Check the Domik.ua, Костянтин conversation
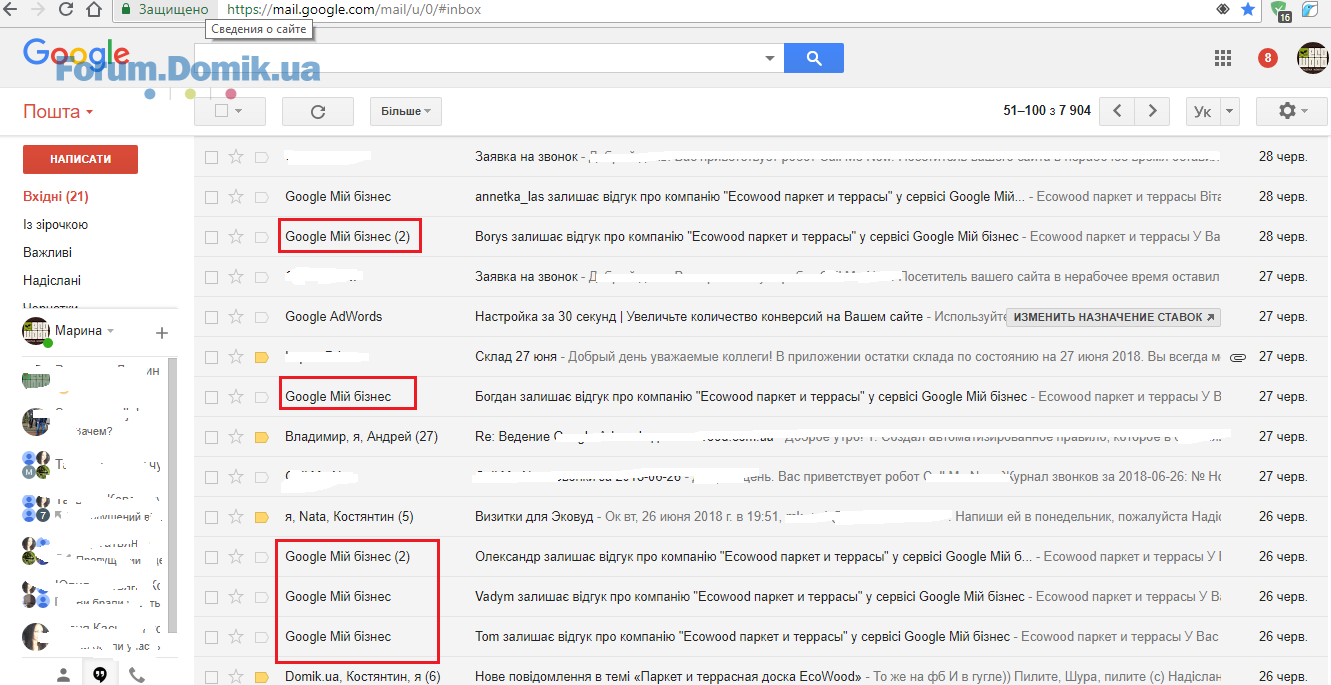 [211, 677]
